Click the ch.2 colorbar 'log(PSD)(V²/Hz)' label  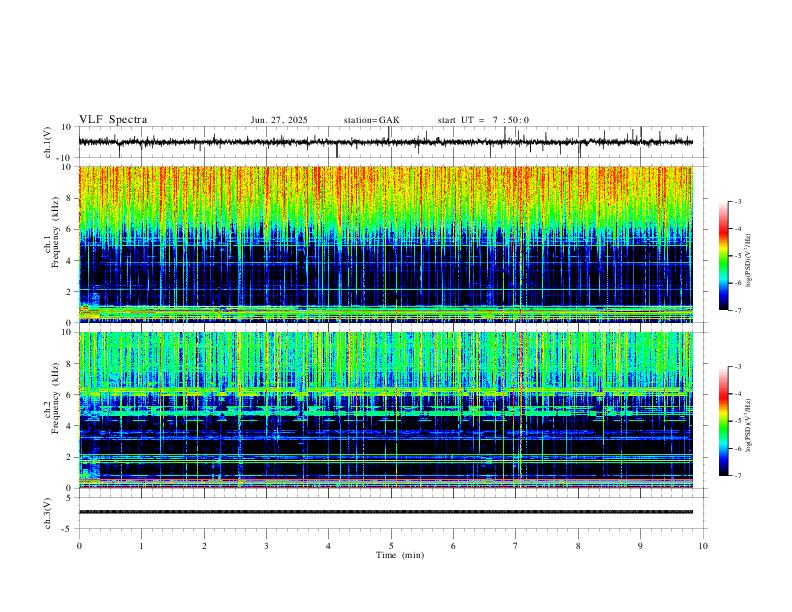749,425
